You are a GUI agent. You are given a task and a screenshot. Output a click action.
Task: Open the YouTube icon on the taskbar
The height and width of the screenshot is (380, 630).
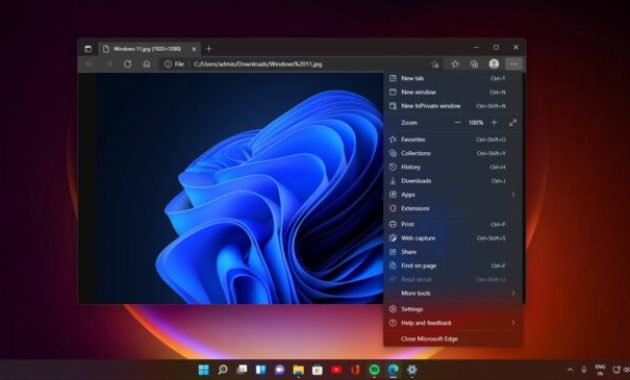click(x=336, y=370)
